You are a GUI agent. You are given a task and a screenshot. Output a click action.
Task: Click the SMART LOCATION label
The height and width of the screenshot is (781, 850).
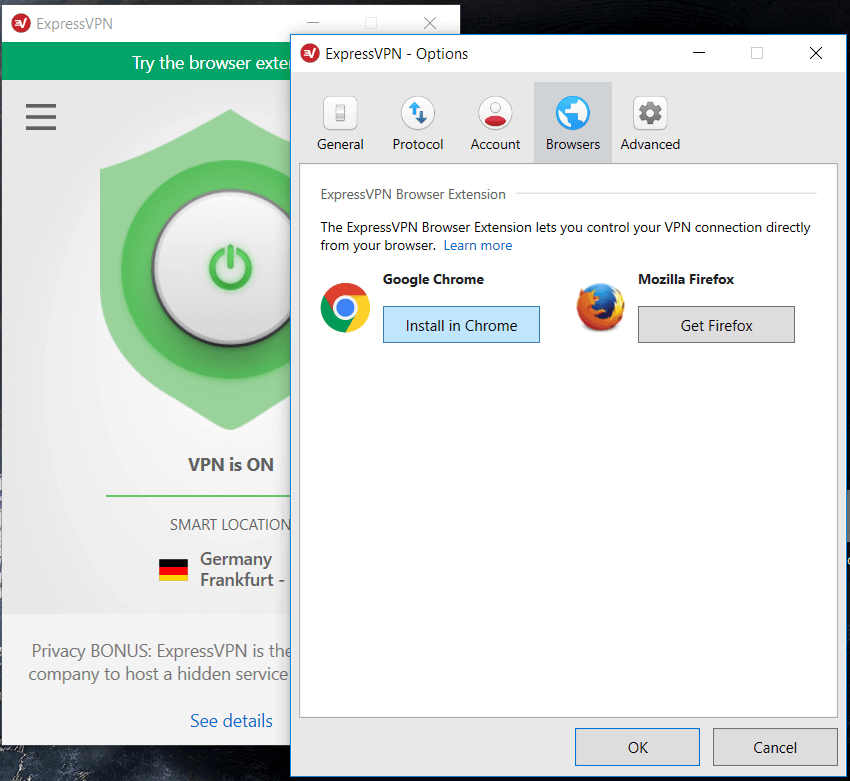[230, 525]
